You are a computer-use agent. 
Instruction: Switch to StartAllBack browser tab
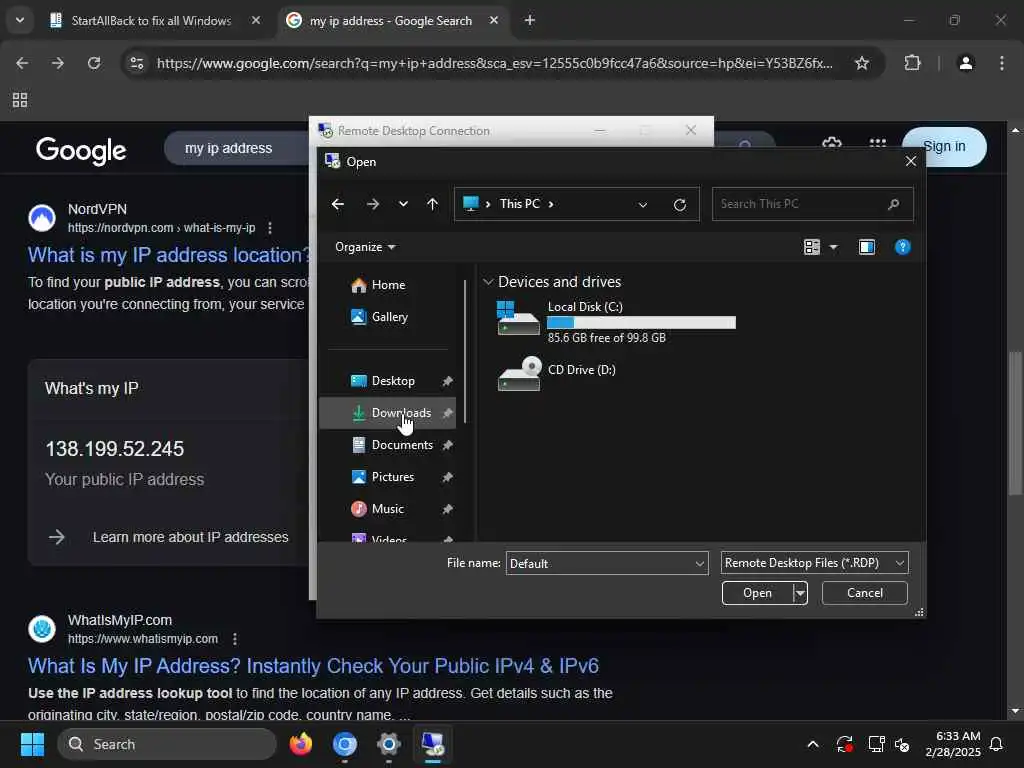(150, 21)
